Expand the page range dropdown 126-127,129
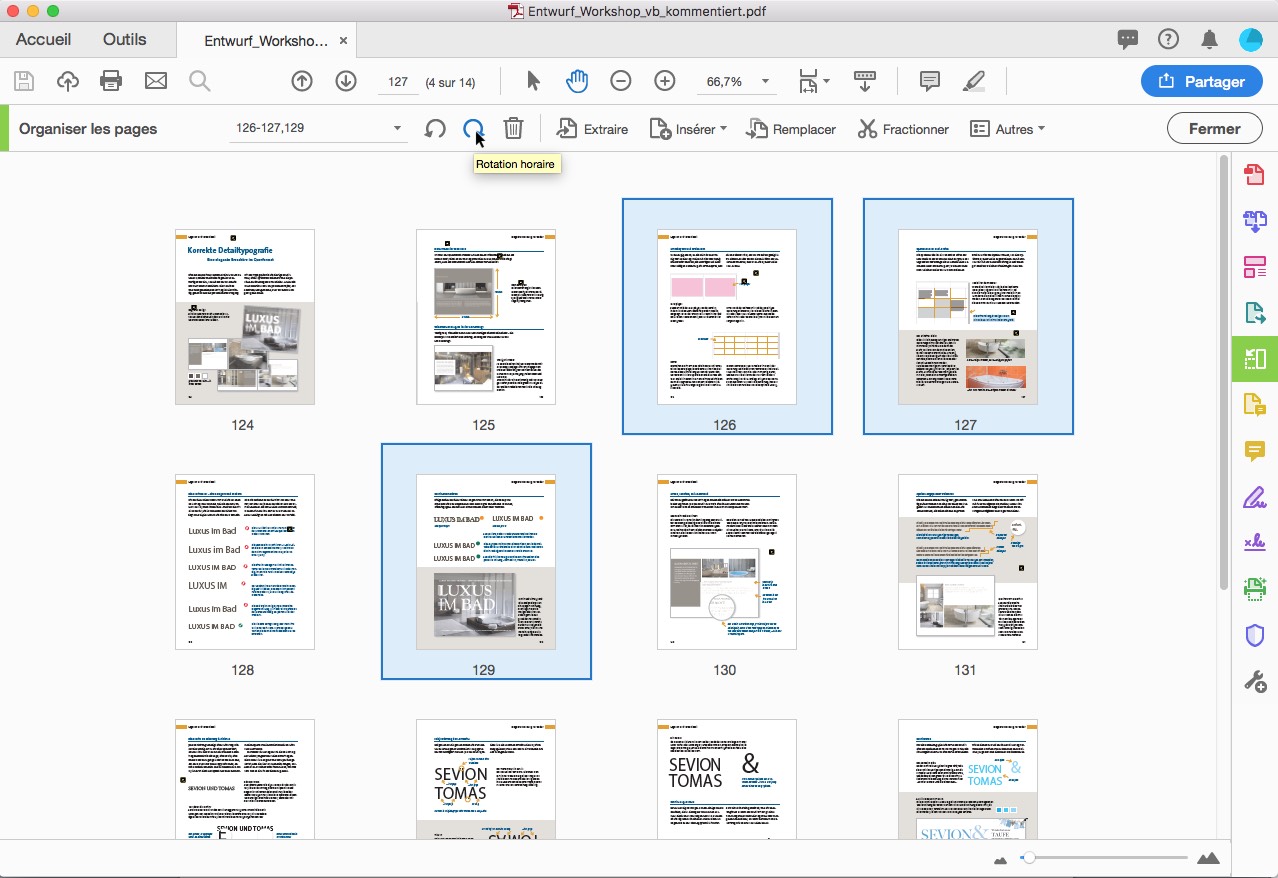Viewport: 1278px width, 878px height. [397, 129]
